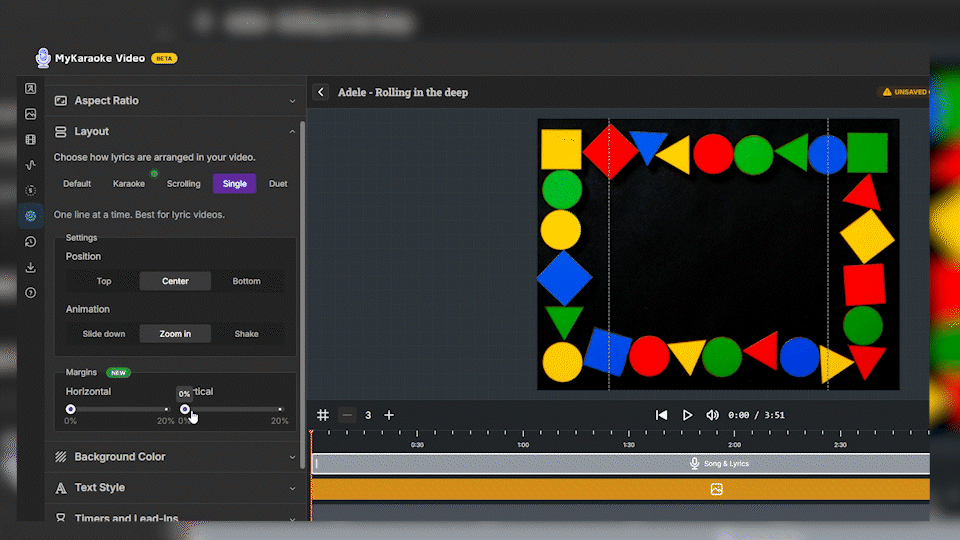
Task: Click the Horizontal margin slider handle
Action: 70,409
